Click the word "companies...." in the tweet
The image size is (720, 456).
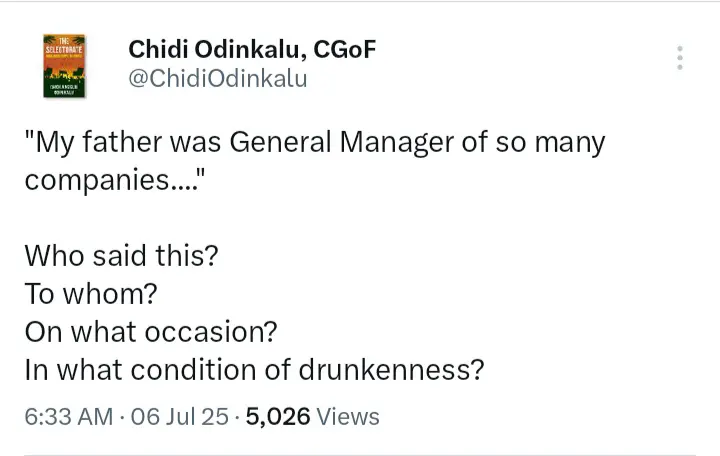113,181
